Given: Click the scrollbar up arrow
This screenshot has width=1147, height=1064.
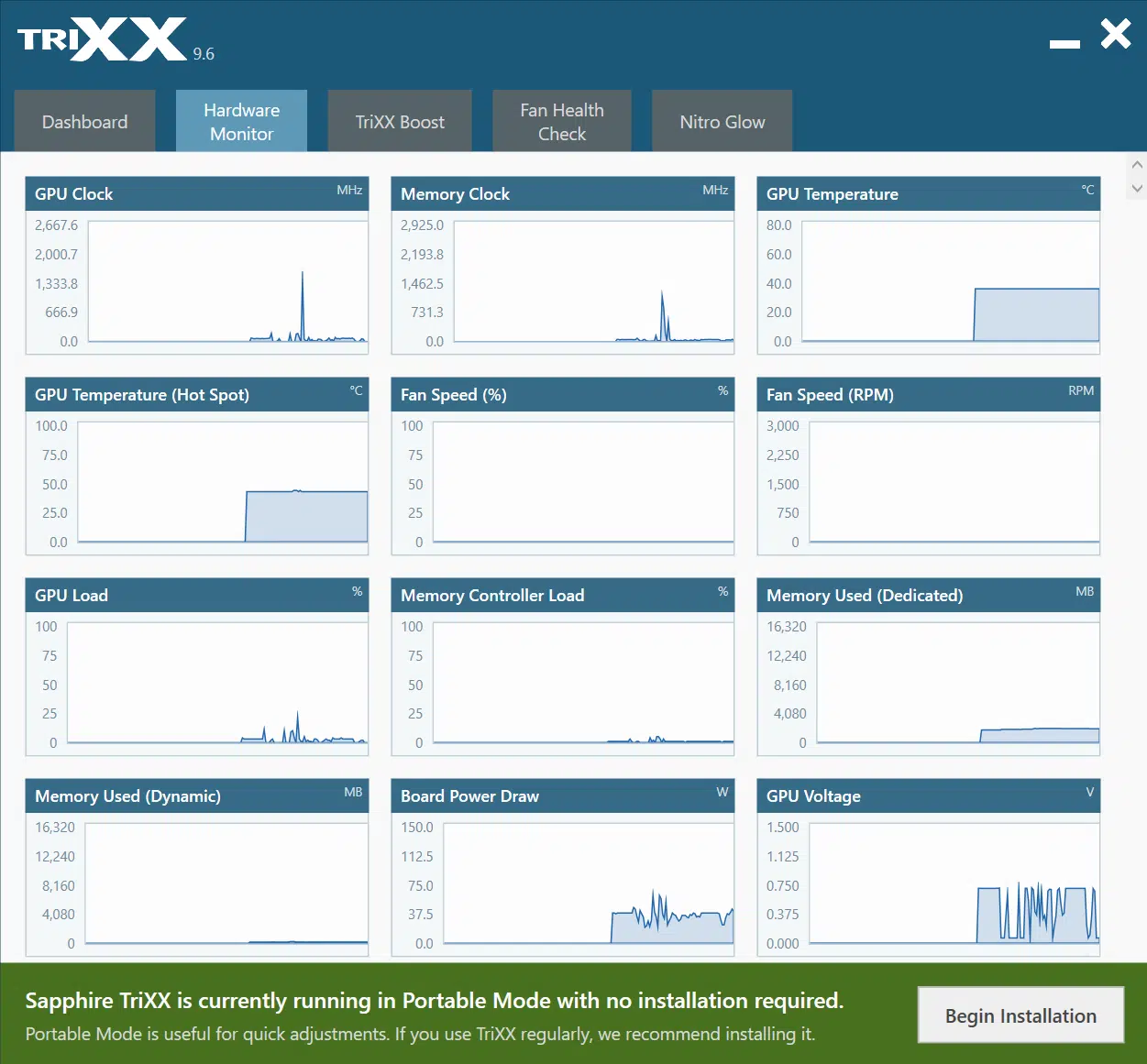Looking at the screenshot, I should coord(1137,165).
